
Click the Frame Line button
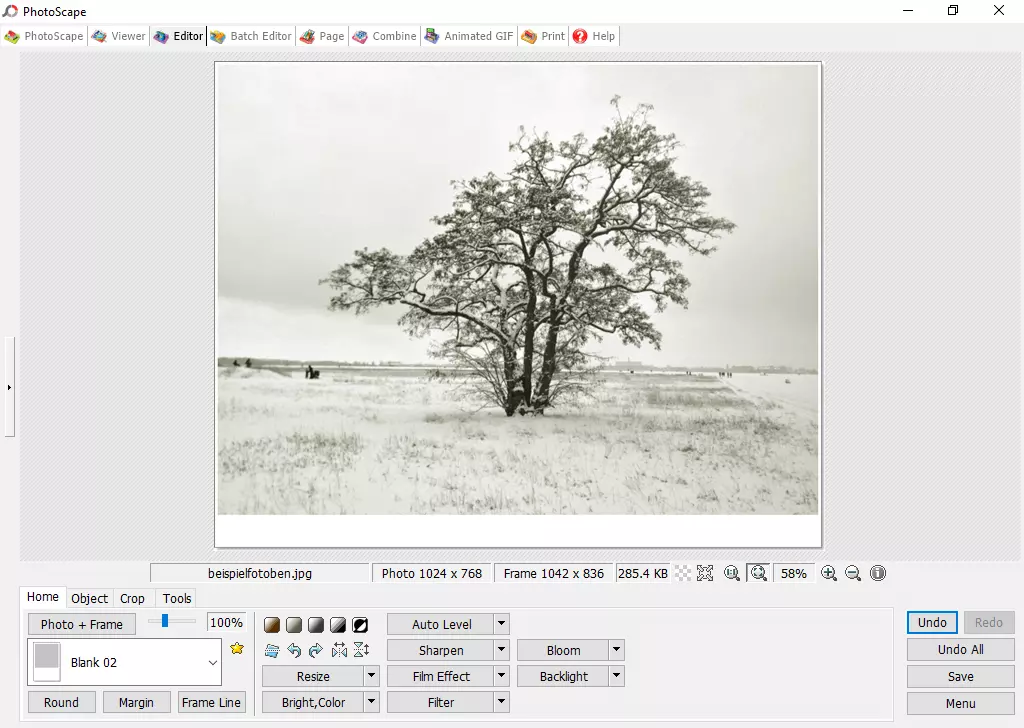(x=212, y=703)
